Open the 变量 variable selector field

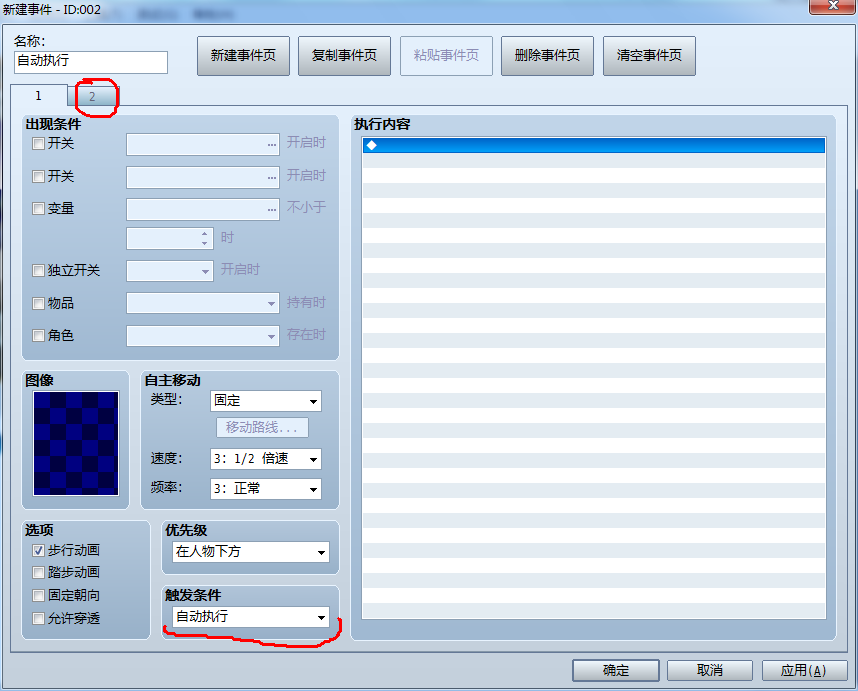point(203,210)
